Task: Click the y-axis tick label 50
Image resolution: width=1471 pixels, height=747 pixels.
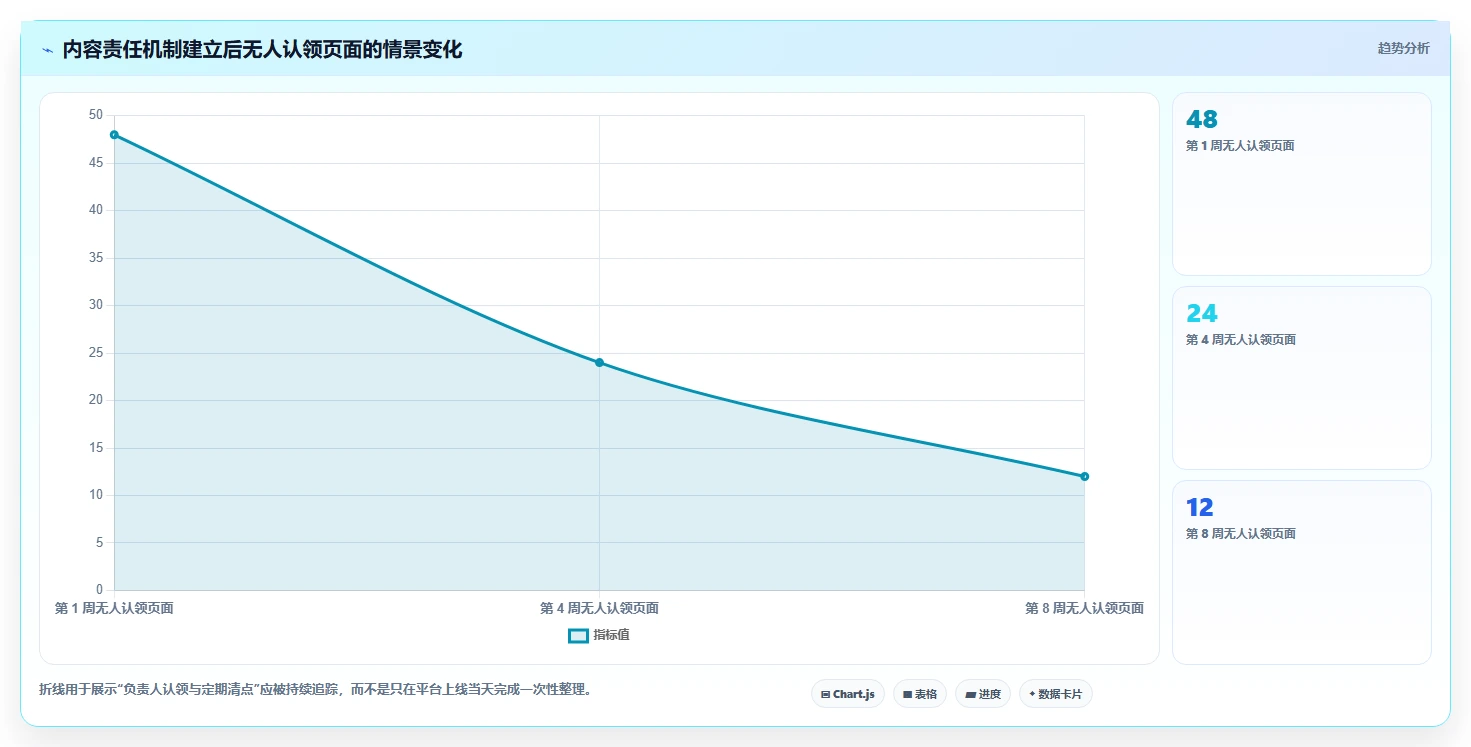Action: click(96, 115)
